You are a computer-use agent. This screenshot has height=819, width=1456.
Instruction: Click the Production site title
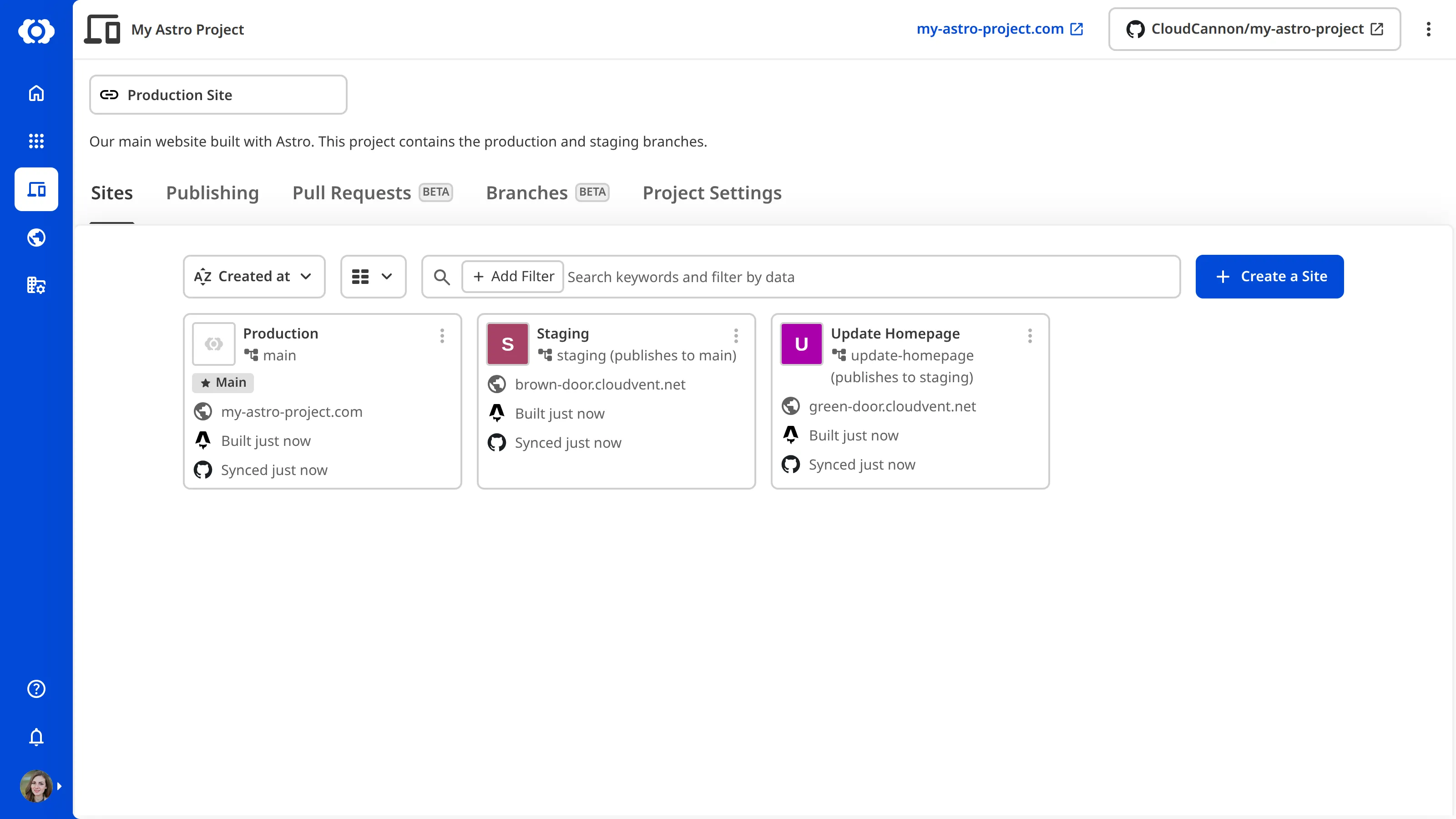(280, 334)
